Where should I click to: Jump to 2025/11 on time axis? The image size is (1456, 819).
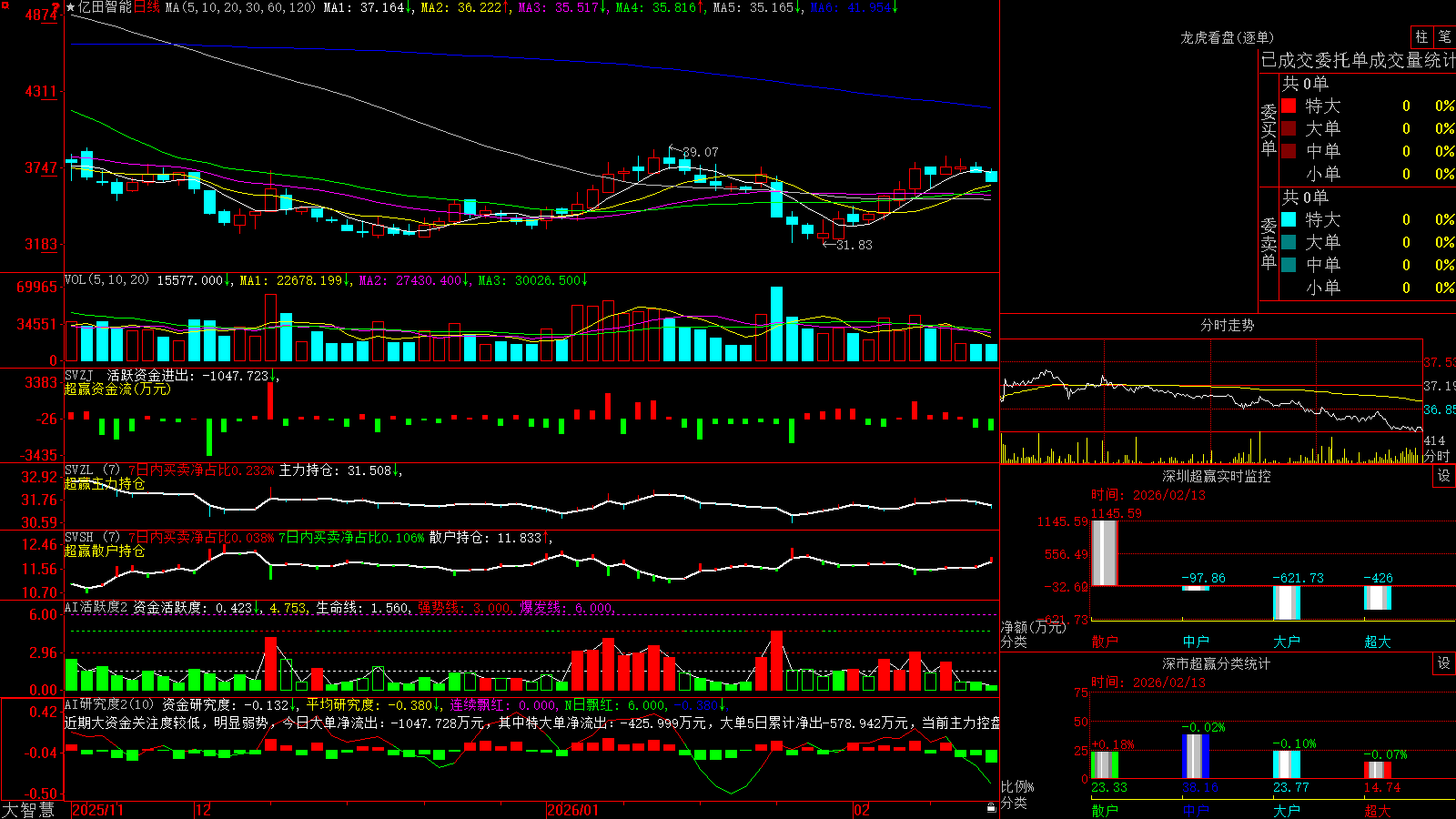(97, 810)
